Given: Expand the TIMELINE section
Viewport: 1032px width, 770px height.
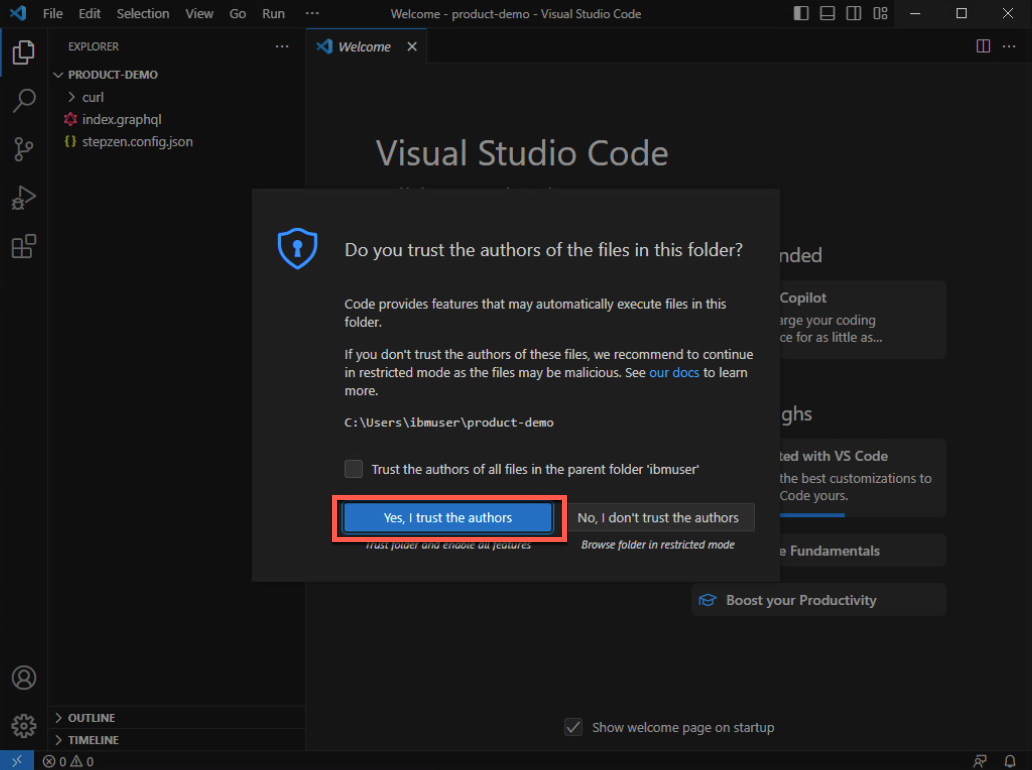Looking at the screenshot, I should tap(92, 740).
